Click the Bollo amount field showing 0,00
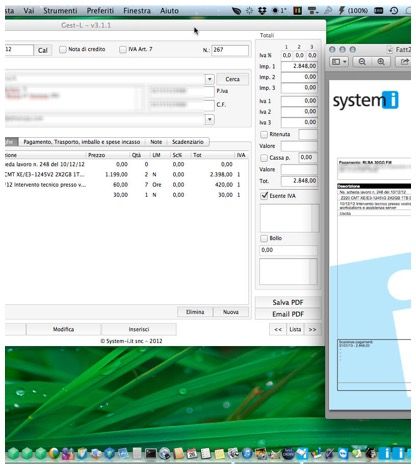 tap(288, 250)
